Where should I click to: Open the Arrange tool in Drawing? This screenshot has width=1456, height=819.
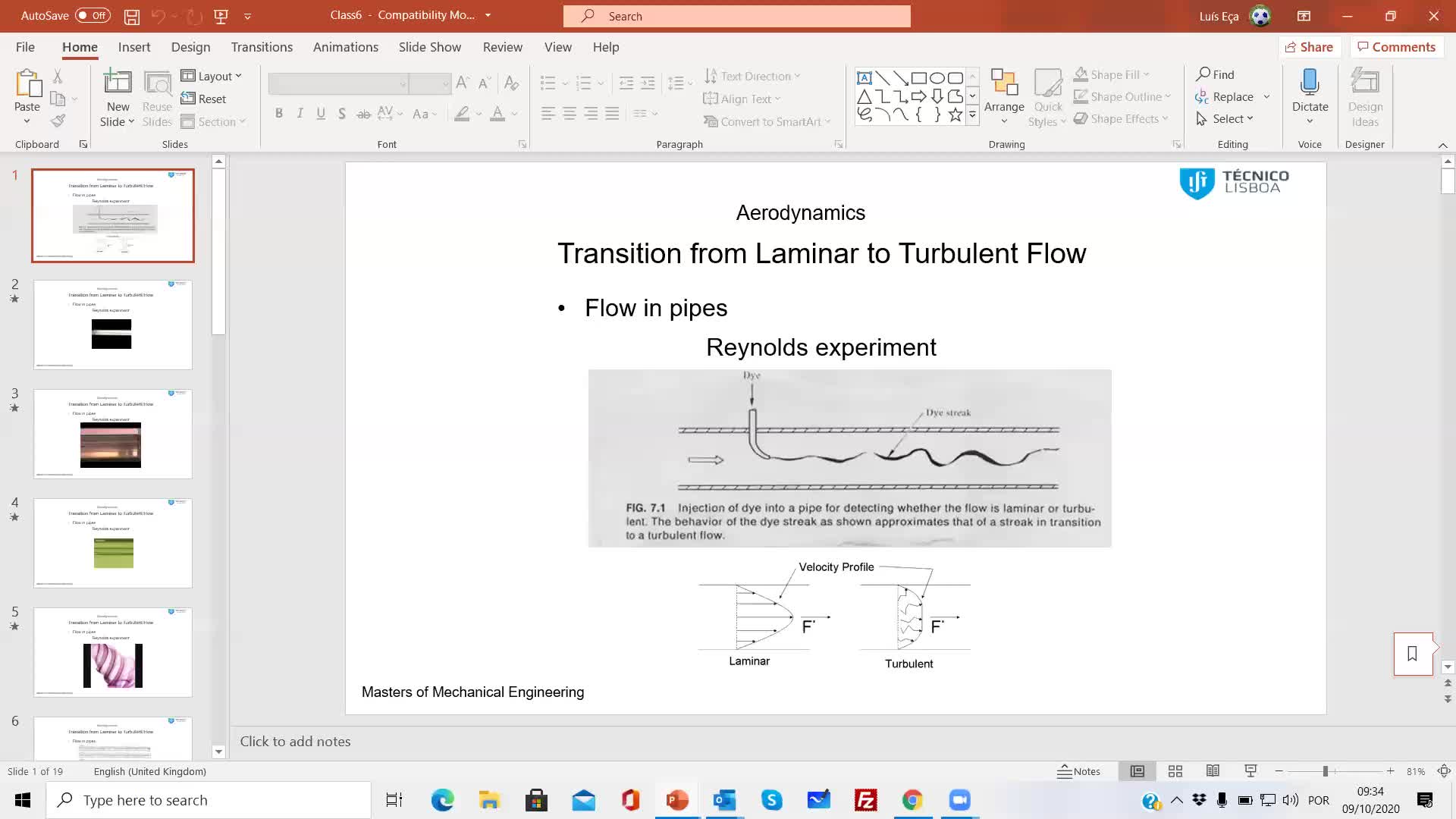click(1004, 96)
